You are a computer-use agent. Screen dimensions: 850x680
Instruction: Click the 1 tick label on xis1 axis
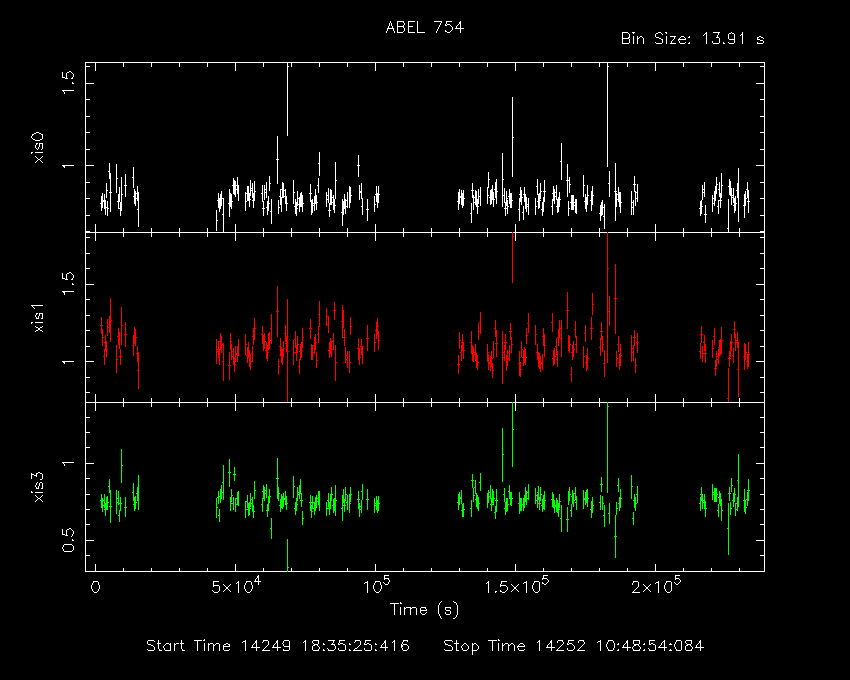tap(69, 361)
